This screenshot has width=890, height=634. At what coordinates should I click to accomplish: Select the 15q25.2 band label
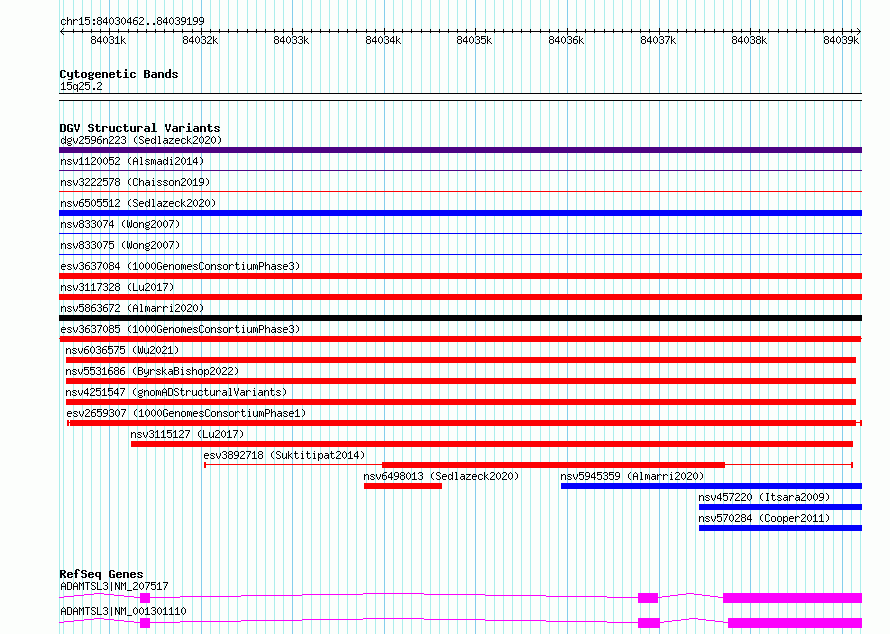(x=81, y=86)
